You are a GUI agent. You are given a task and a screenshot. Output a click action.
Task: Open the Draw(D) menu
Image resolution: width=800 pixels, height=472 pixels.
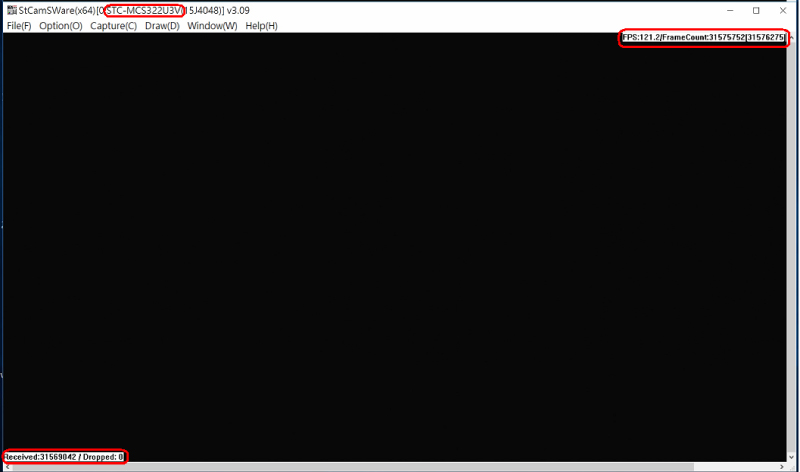(x=162, y=26)
